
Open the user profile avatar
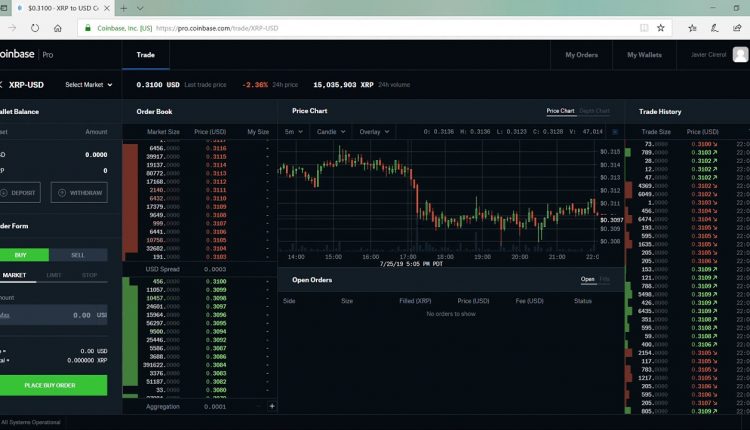(740, 55)
